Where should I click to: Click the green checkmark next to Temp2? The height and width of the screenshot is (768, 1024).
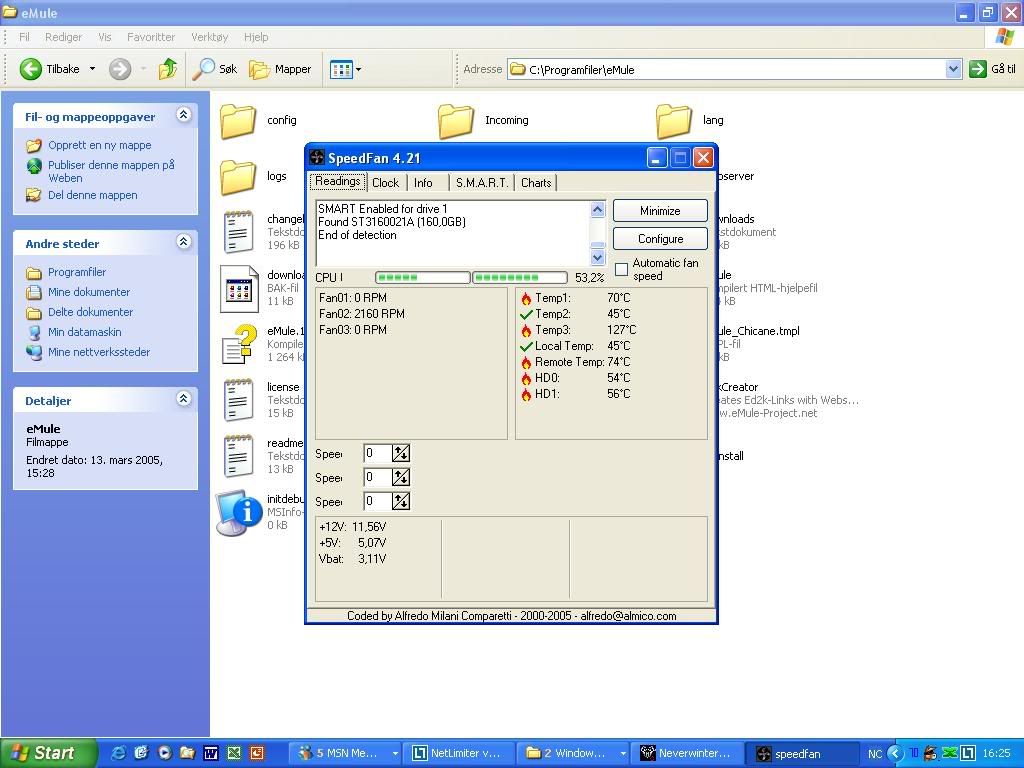(x=526, y=314)
